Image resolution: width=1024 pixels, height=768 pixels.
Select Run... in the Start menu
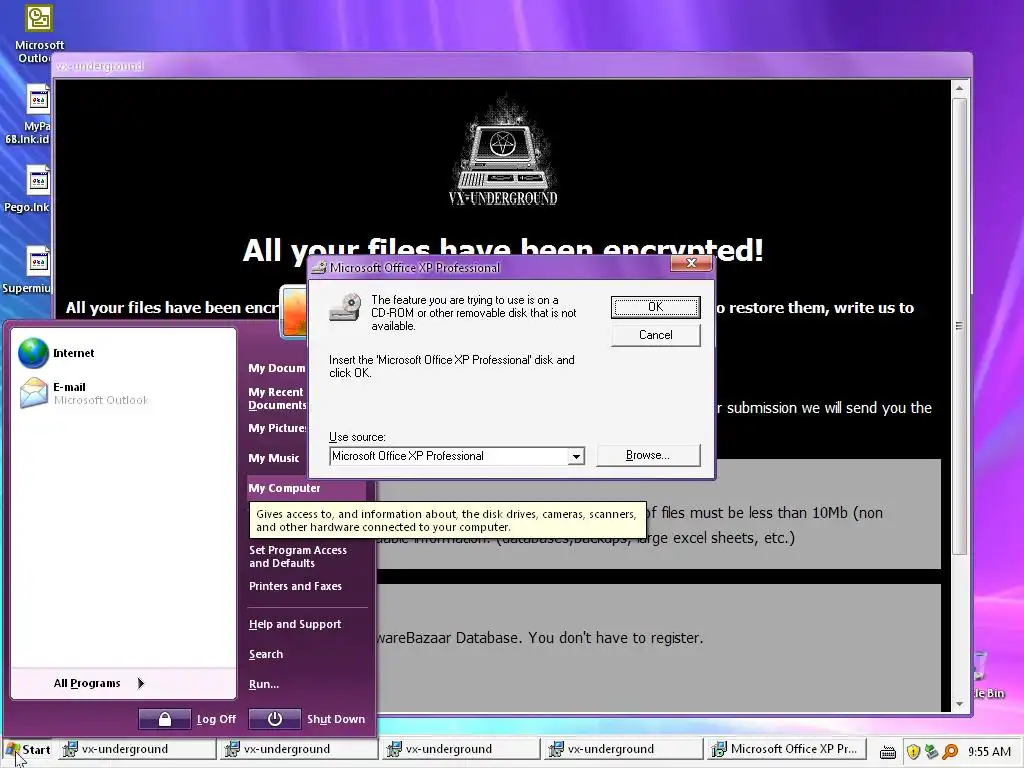264,684
